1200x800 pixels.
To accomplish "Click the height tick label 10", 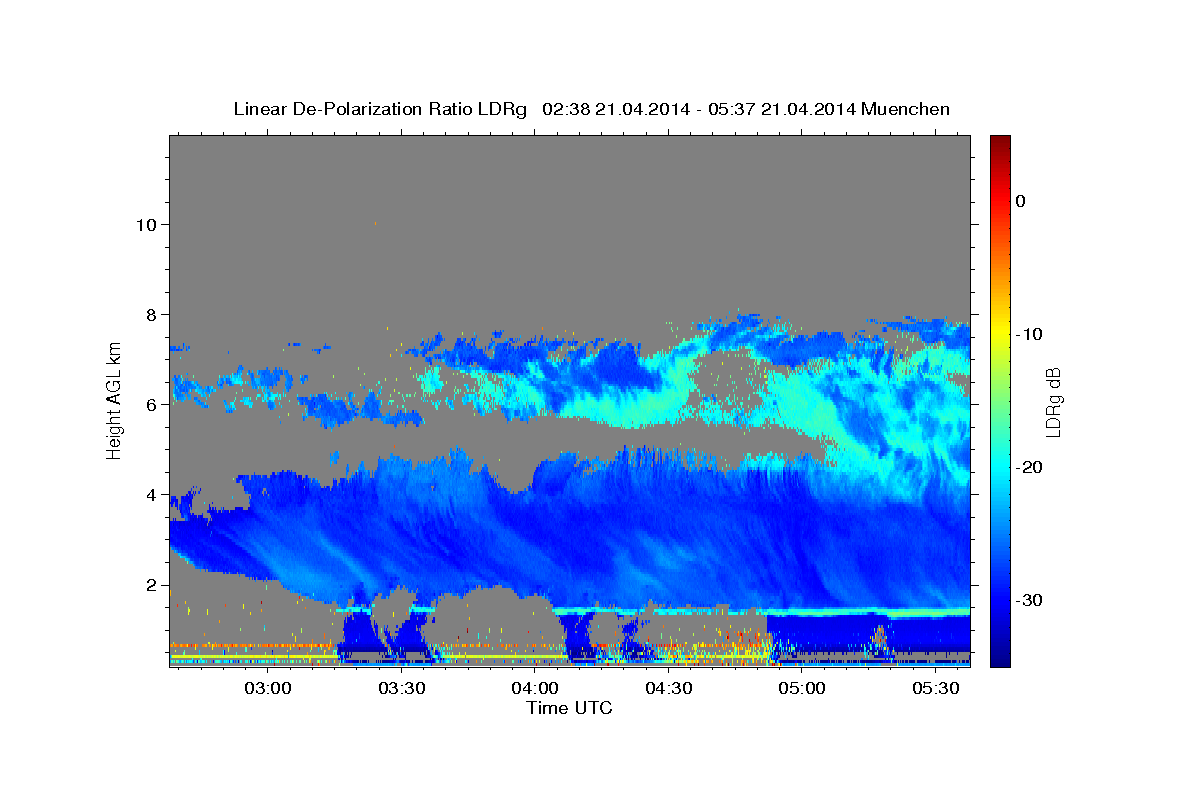I will pos(145,224).
